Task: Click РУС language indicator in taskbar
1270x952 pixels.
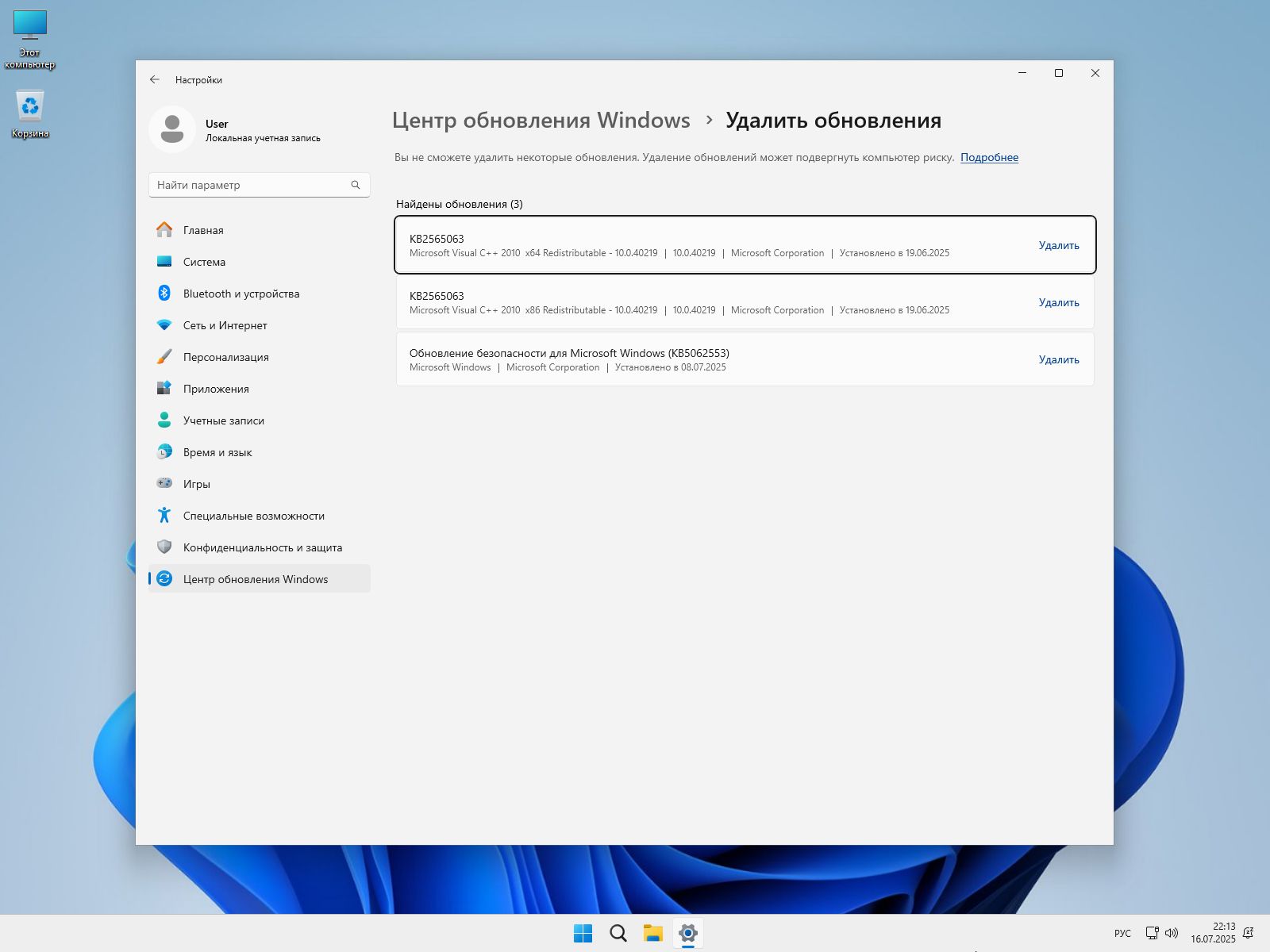Action: point(1122,933)
